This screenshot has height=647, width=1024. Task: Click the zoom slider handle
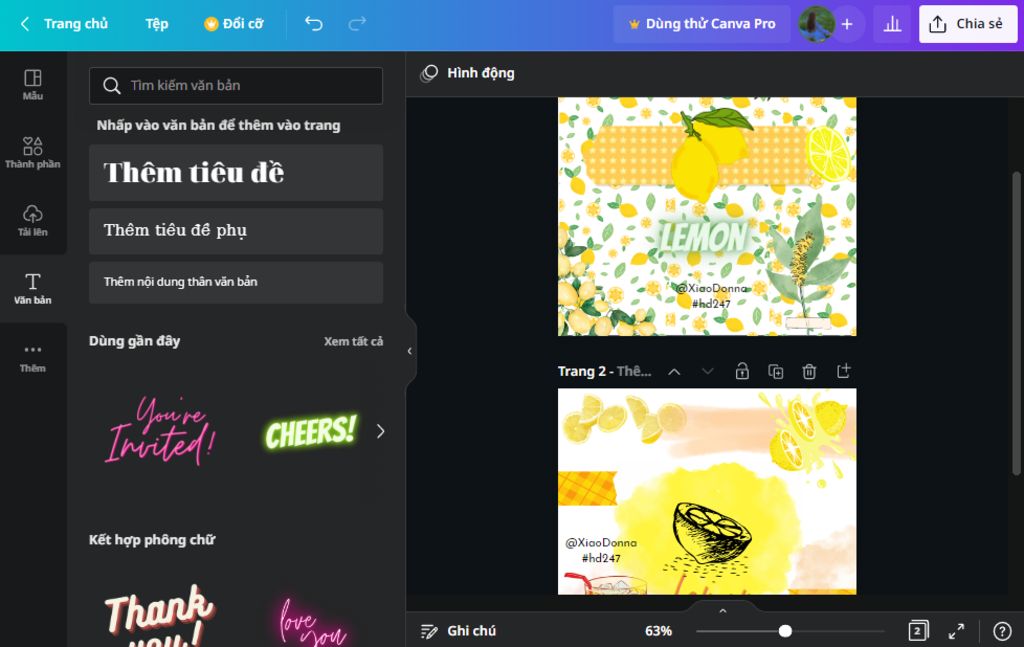click(785, 631)
